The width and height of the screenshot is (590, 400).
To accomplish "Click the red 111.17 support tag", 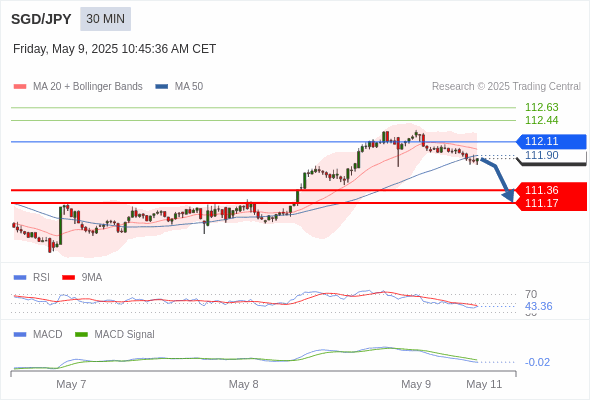I will pyautogui.click(x=551, y=204).
